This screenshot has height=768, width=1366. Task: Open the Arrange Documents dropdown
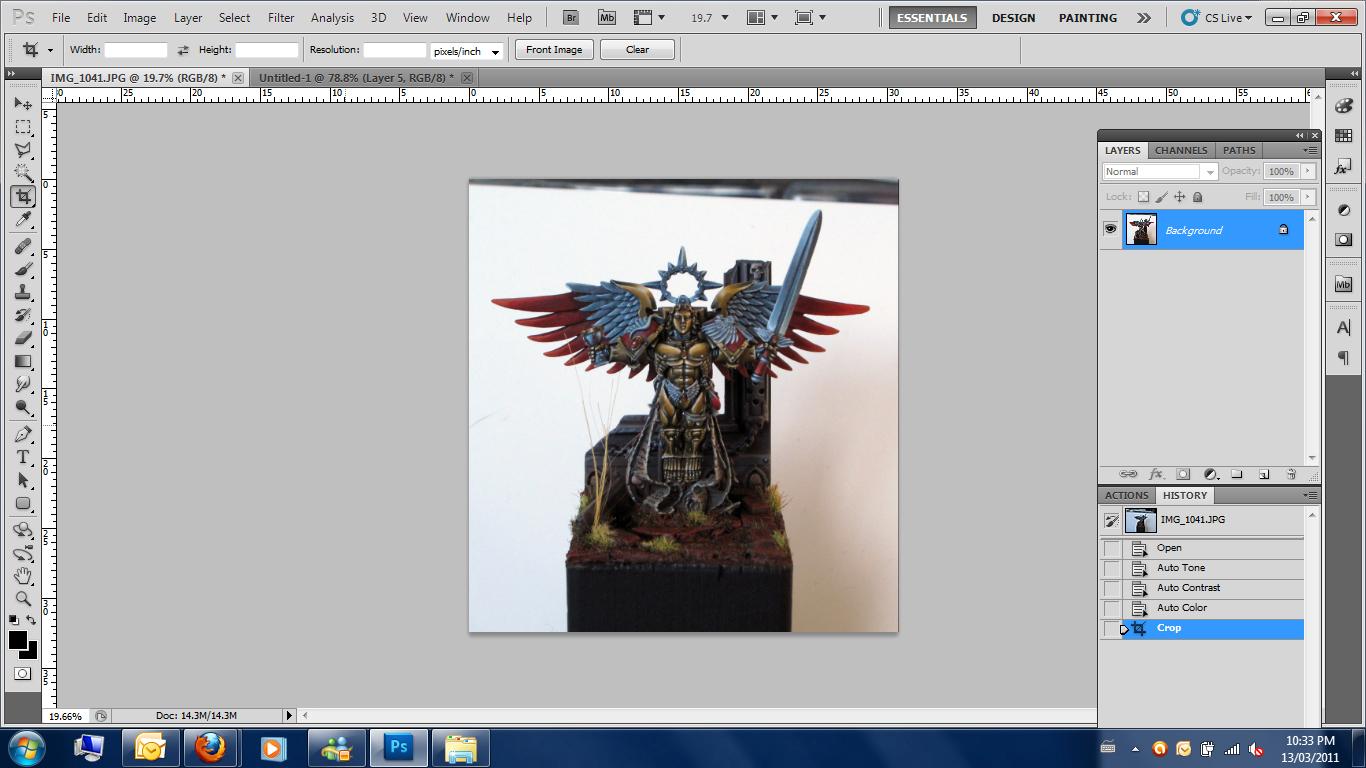tap(764, 17)
